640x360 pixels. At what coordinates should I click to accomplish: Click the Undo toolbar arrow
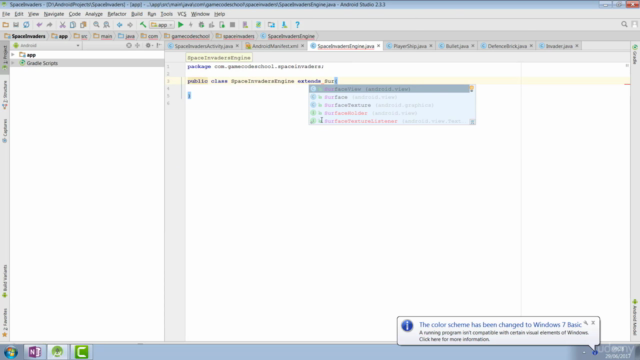pyautogui.click(x=39, y=25)
